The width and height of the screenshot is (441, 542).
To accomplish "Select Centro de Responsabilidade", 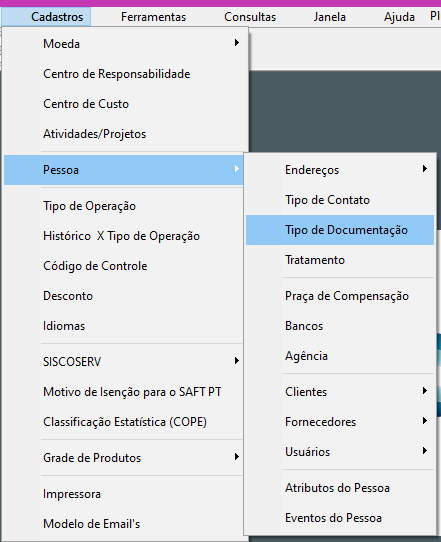I will [x=124, y=74].
